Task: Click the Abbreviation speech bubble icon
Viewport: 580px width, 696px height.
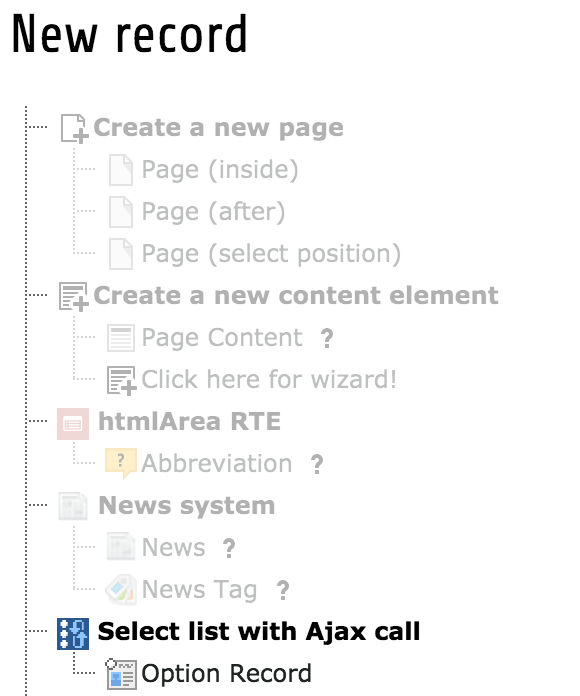Action: tap(121, 463)
